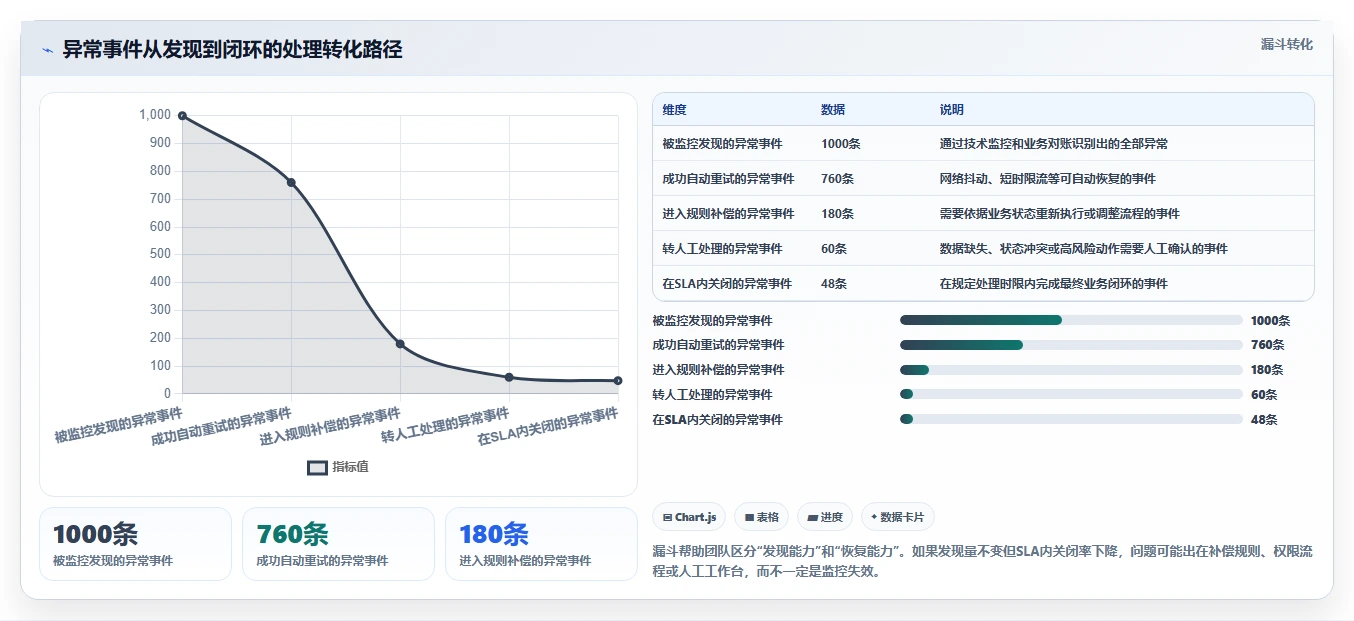
Task: Select chart point for 被监控发现的异常事件
Action: tap(182, 116)
